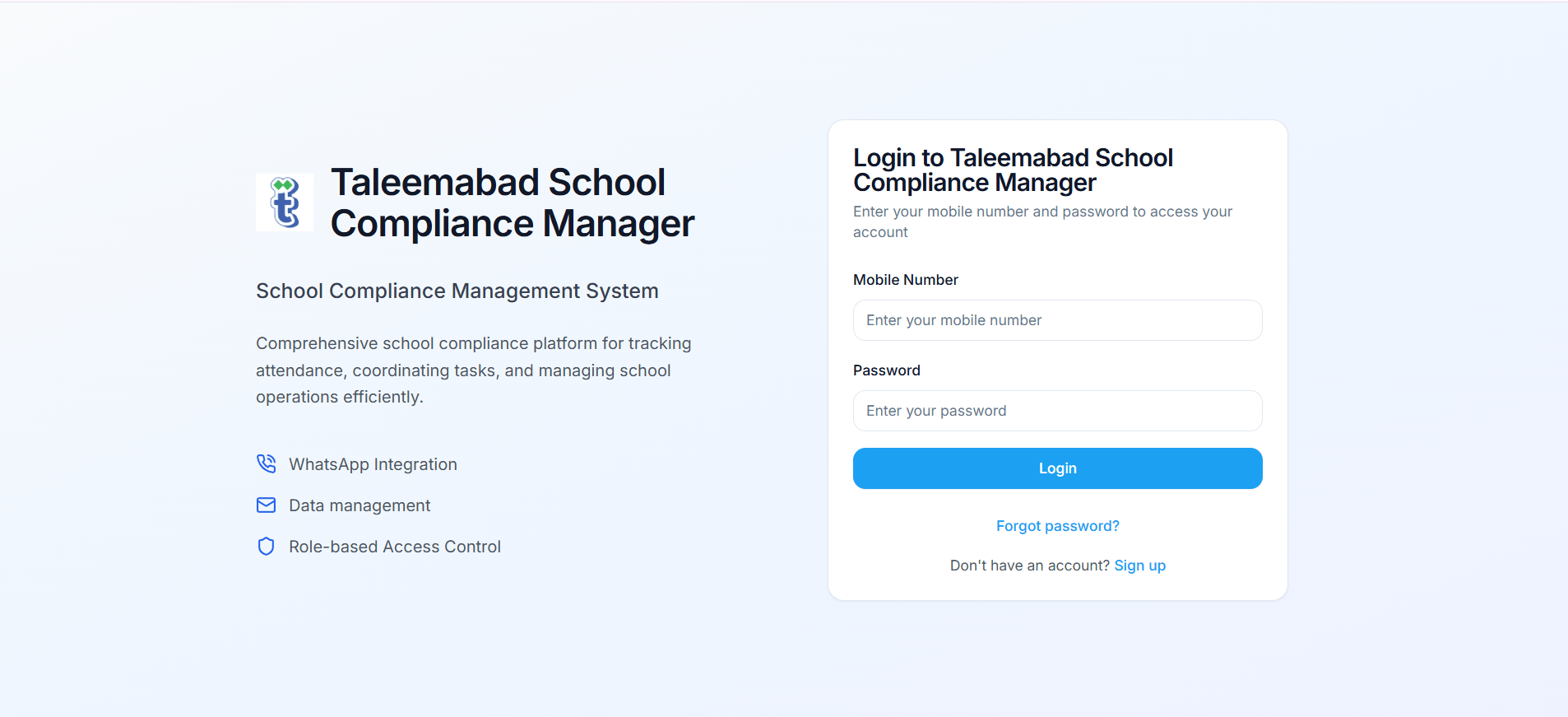
Task: Click the Data management envelope icon
Action: tap(266, 505)
